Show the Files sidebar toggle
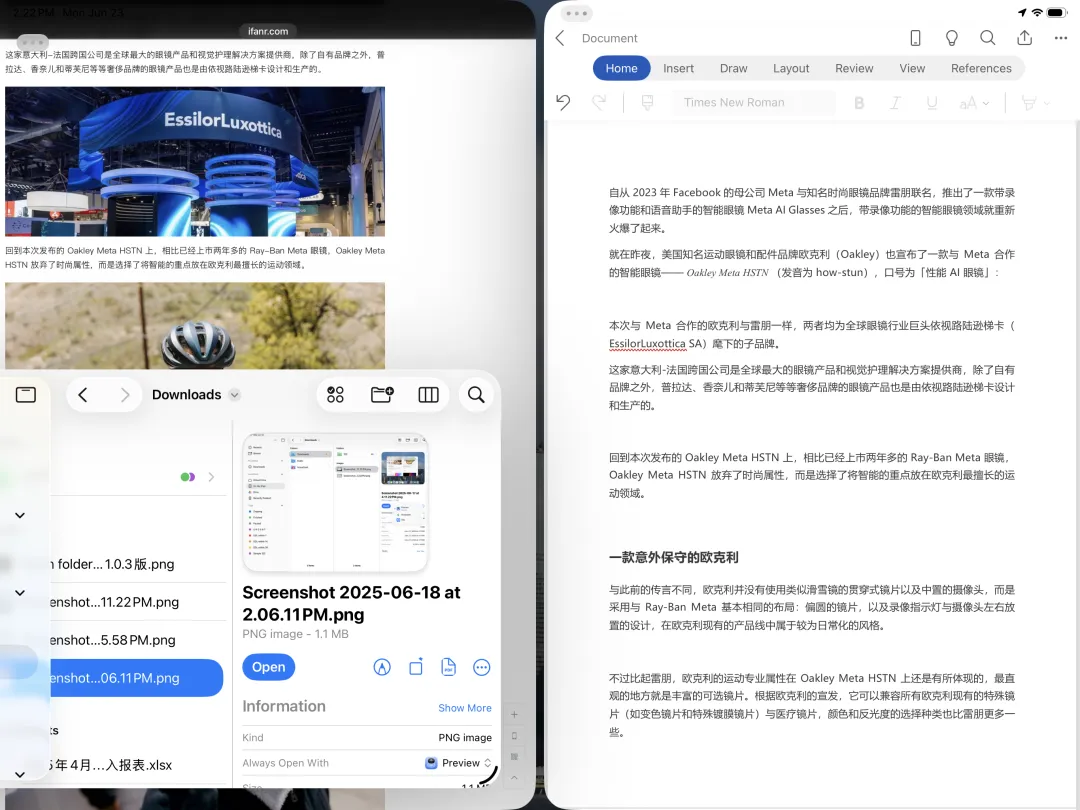 coord(26,395)
